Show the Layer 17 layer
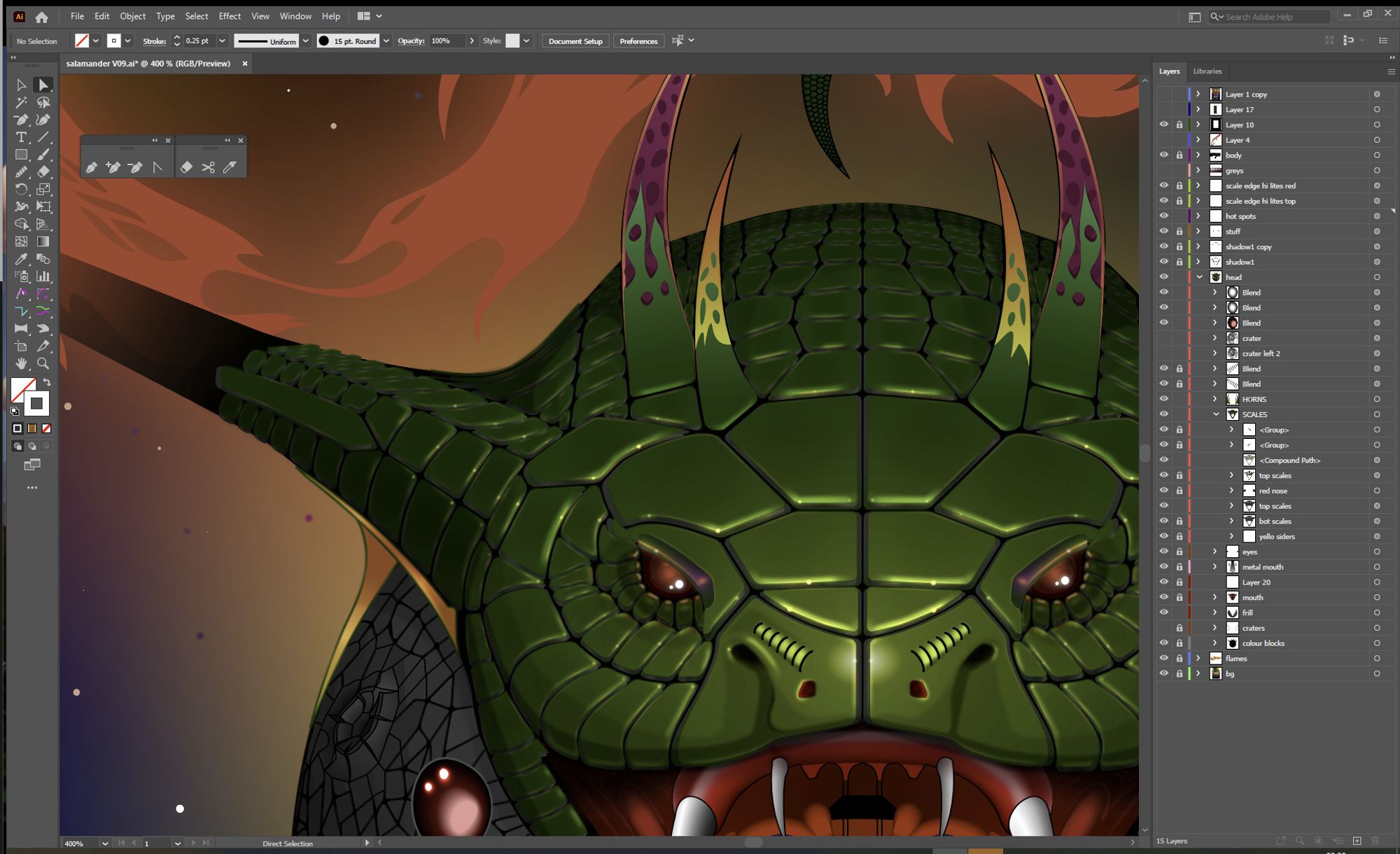Viewport: 1400px width, 854px height. (x=1163, y=109)
